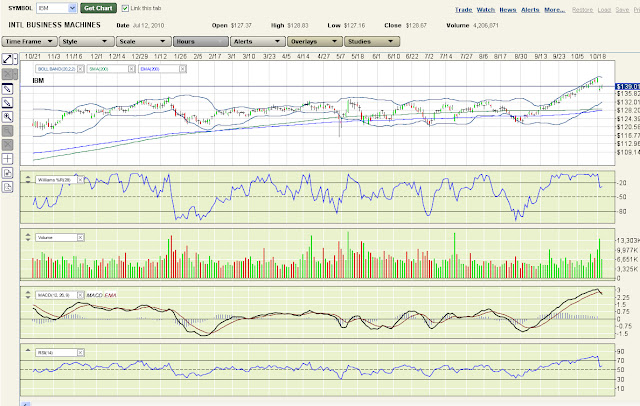Click the scroll button at the bottom-left corner
The height and width of the screenshot is (406, 640).
(25, 404)
